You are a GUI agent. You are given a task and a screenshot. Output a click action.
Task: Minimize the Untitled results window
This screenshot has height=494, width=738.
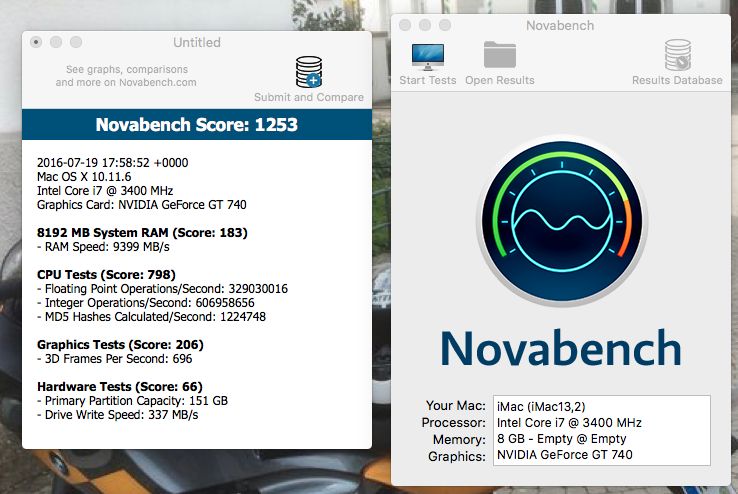pyautogui.click(x=56, y=42)
